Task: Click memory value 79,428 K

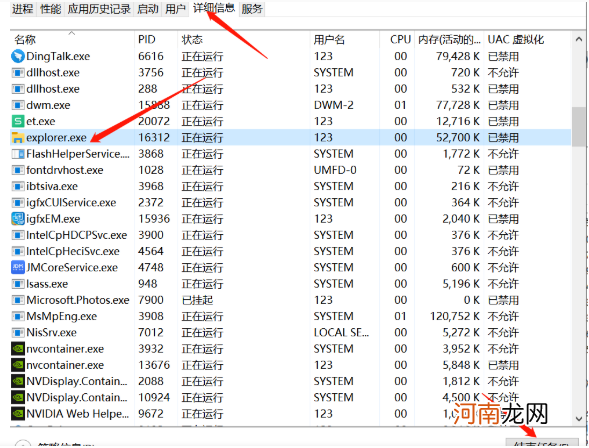Action: (458, 56)
